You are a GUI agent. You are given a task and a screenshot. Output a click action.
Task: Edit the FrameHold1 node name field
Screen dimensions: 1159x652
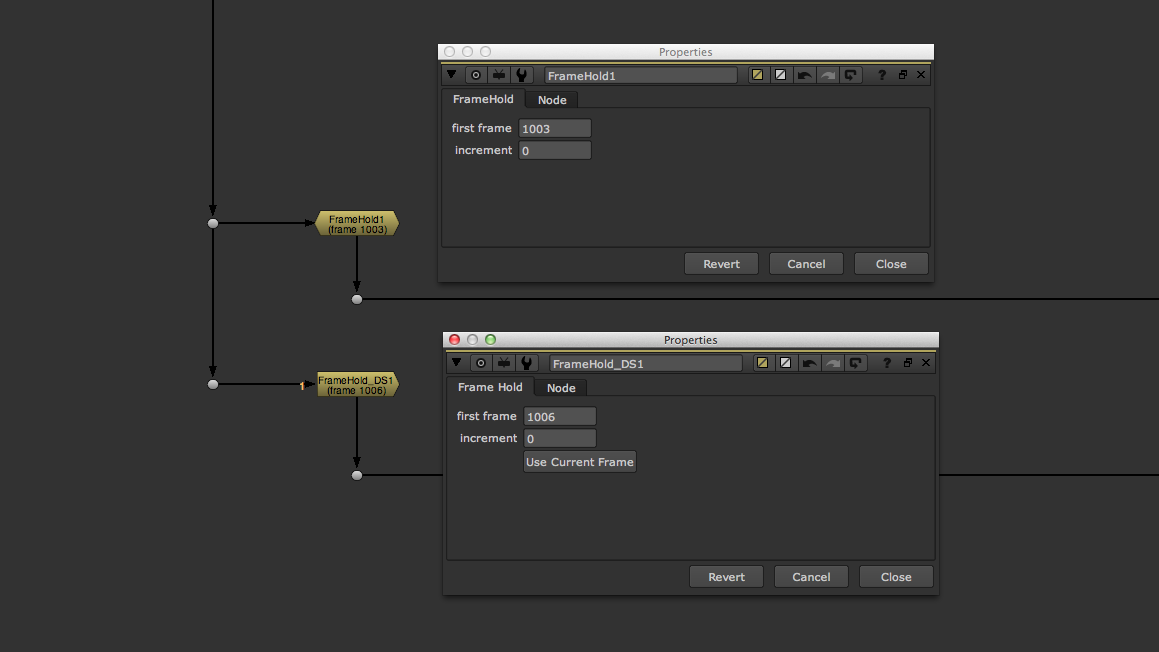[x=641, y=75]
